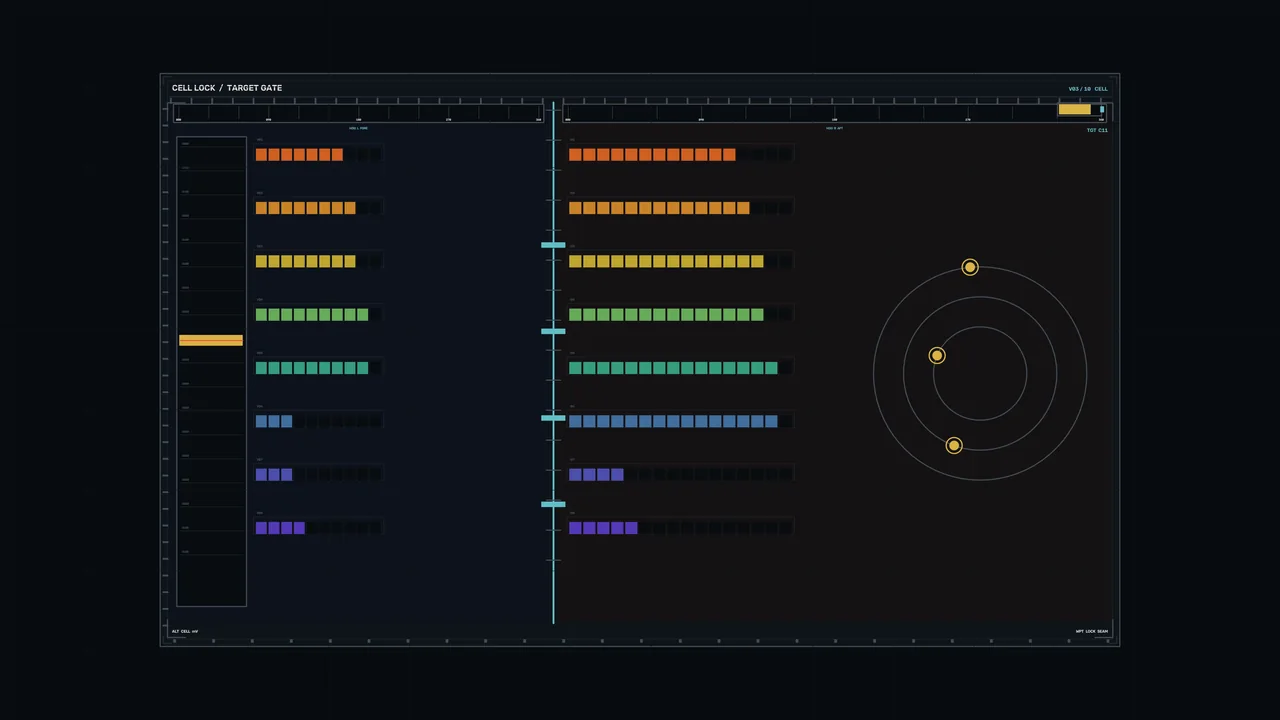The width and height of the screenshot is (1280, 720).
Task: Select the orbit node on the middle ring
Action: 954,445
